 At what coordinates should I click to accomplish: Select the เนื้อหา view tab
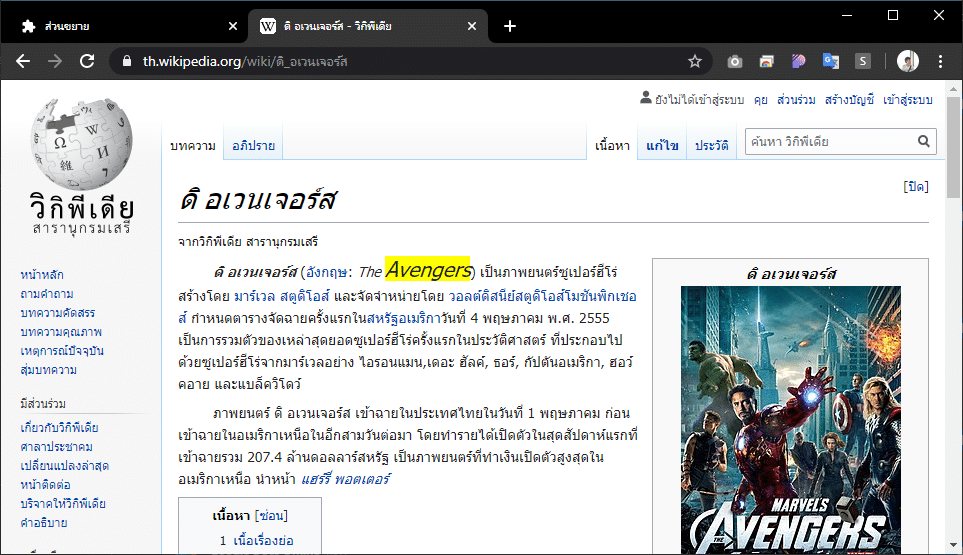(612, 146)
